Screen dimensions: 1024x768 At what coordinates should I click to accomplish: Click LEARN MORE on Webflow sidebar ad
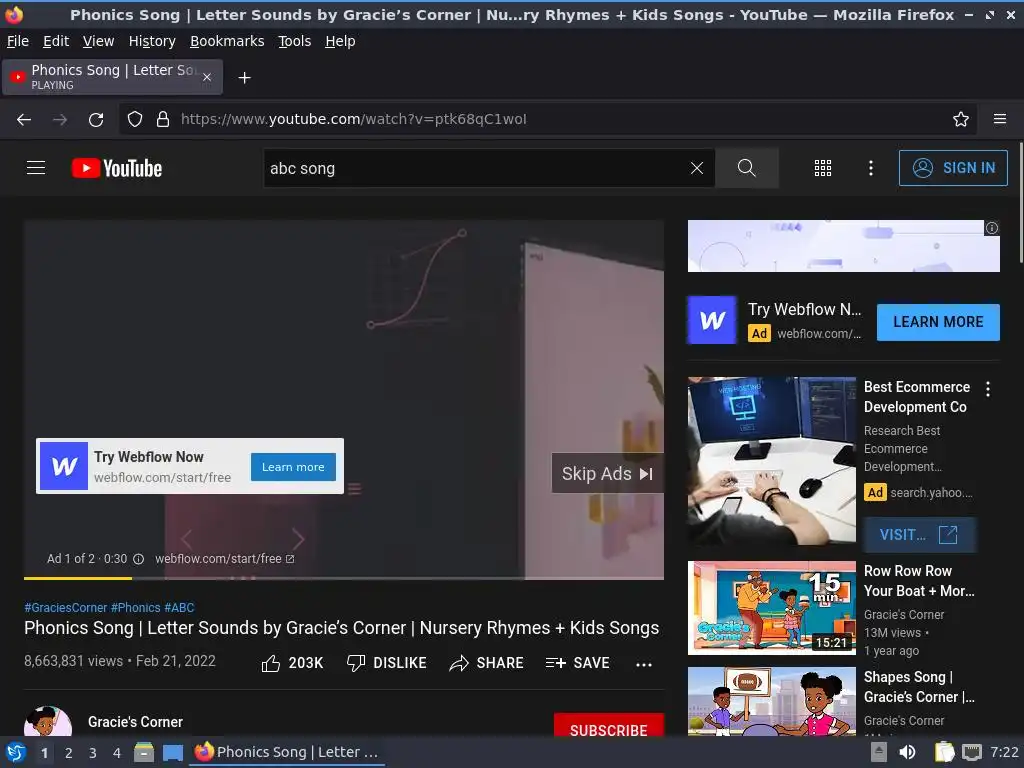coord(938,322)
